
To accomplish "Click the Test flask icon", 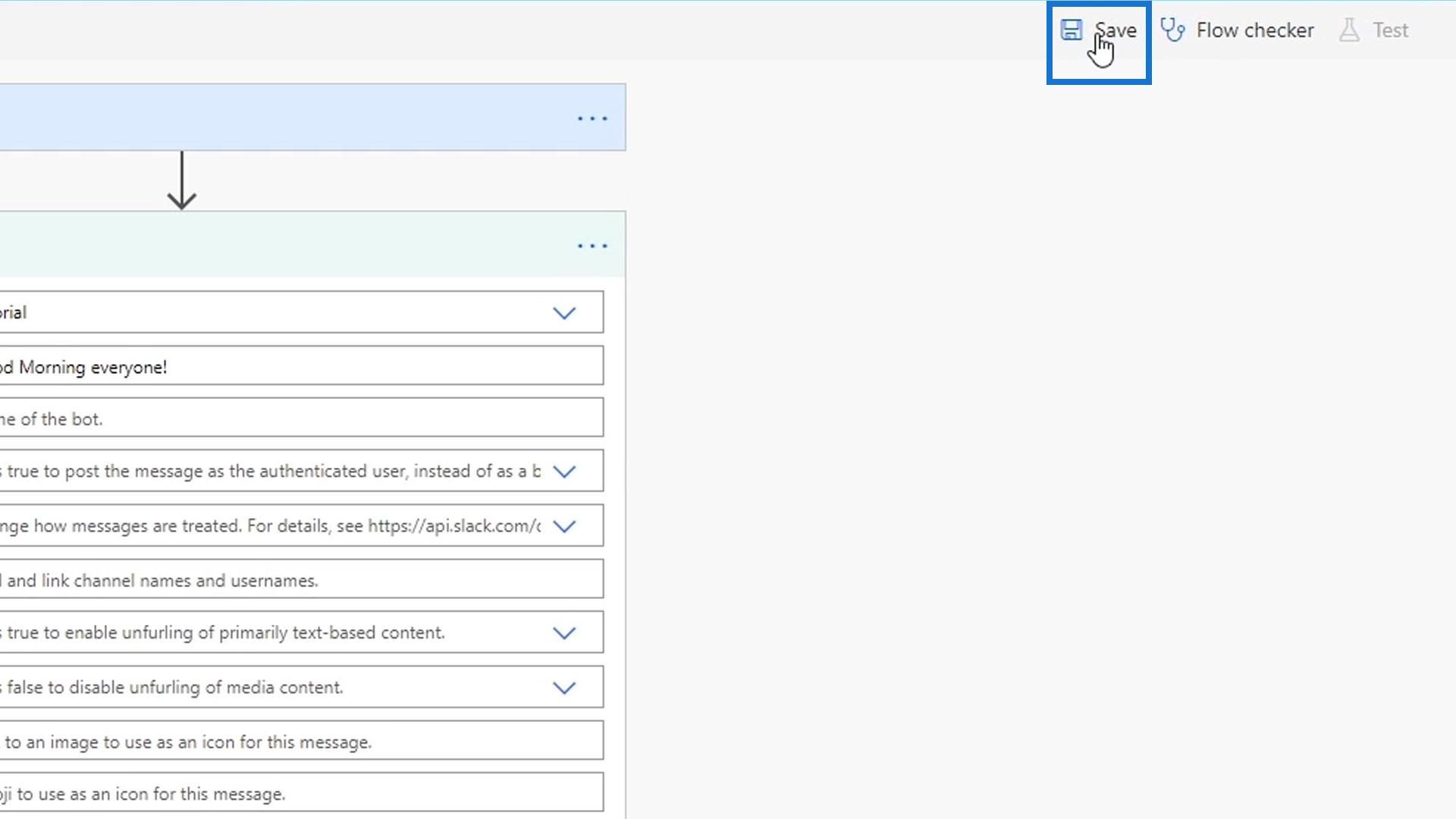I will 1349,30.
